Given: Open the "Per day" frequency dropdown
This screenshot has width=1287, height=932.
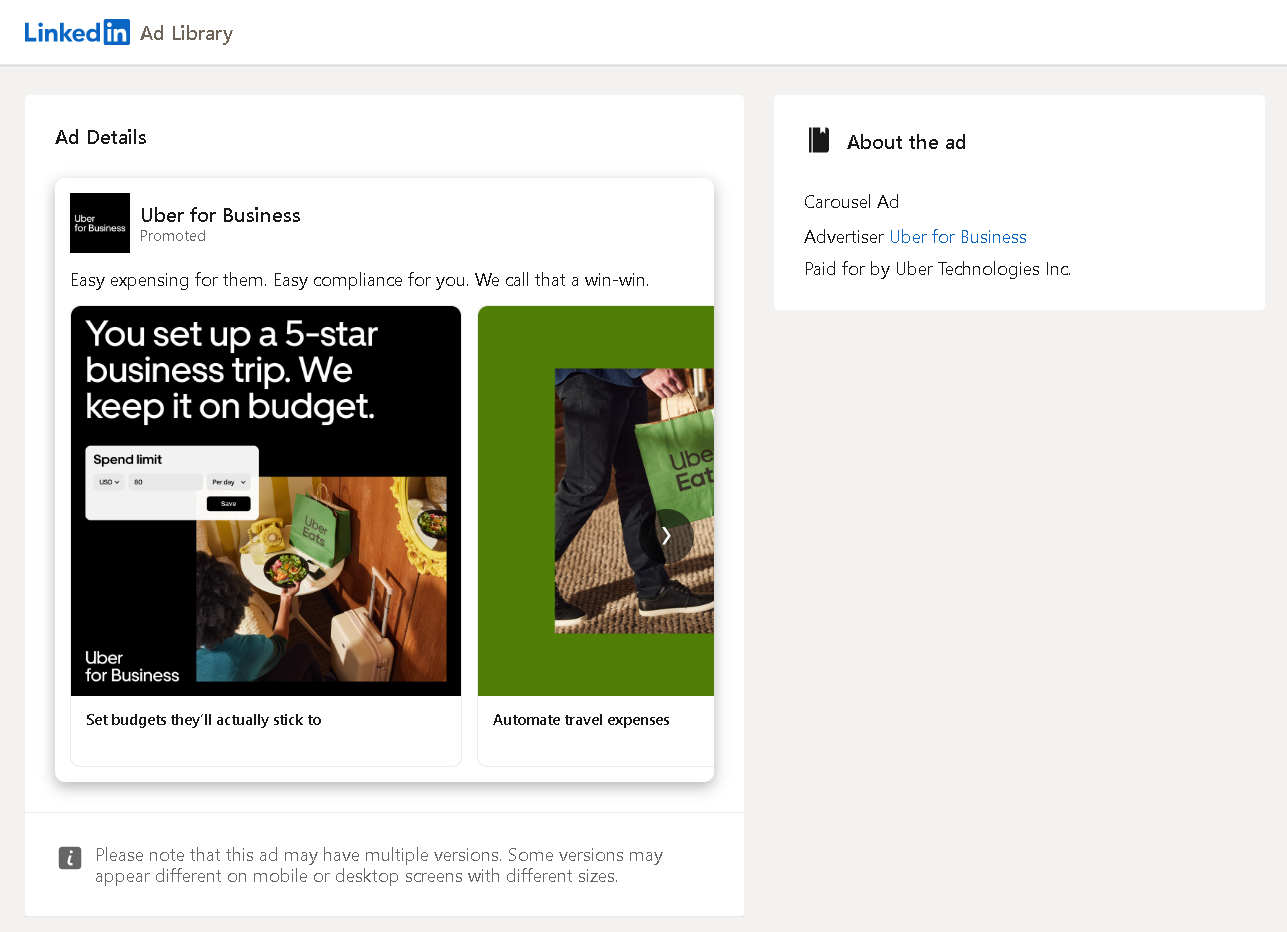Looking at the screenshot, I should tap(228, 482).
